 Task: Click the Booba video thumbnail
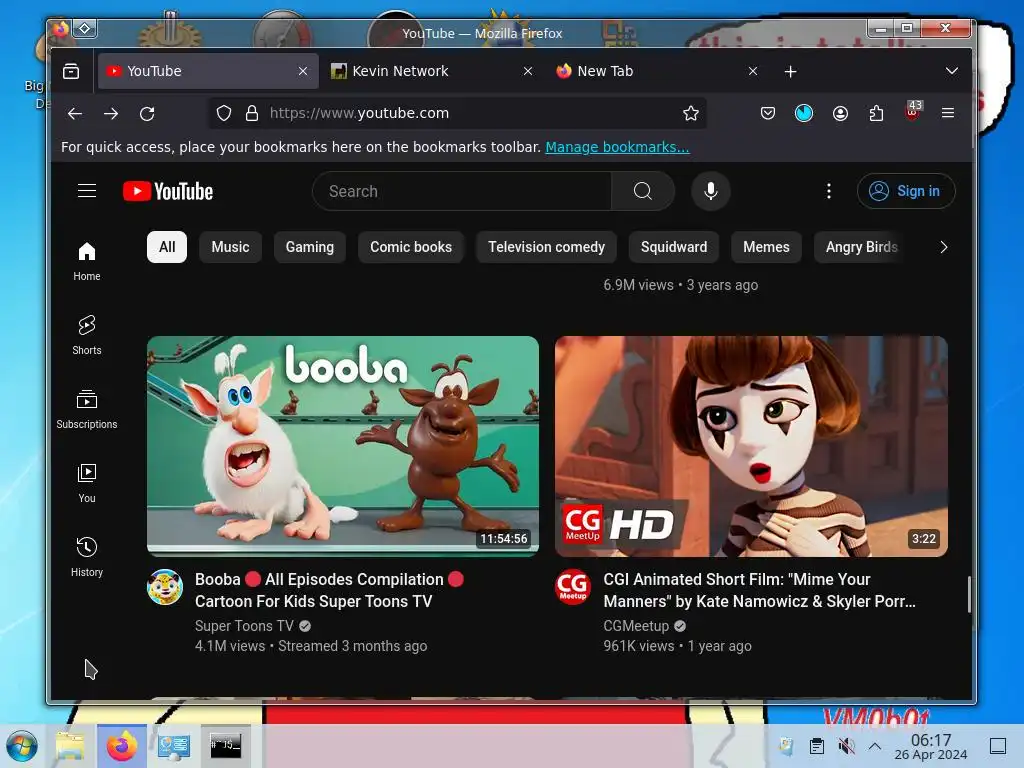click(343, 446)
